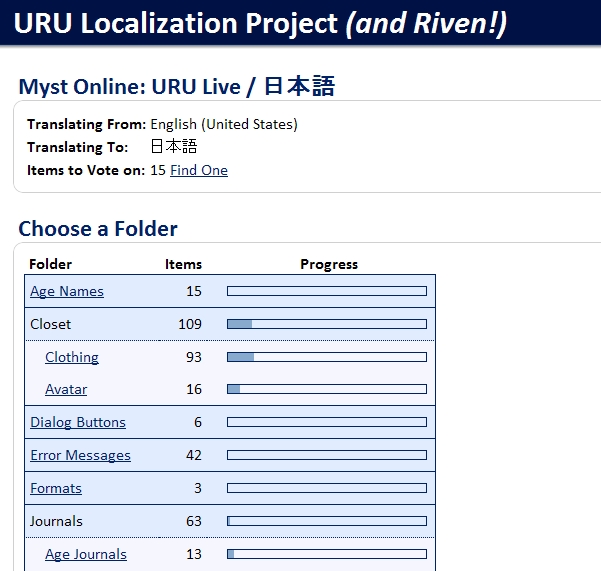Click the Myst Online: URU Live heading
Image resolution: width=601 pixels, height=571 pixels.
(x=177, y=87)
